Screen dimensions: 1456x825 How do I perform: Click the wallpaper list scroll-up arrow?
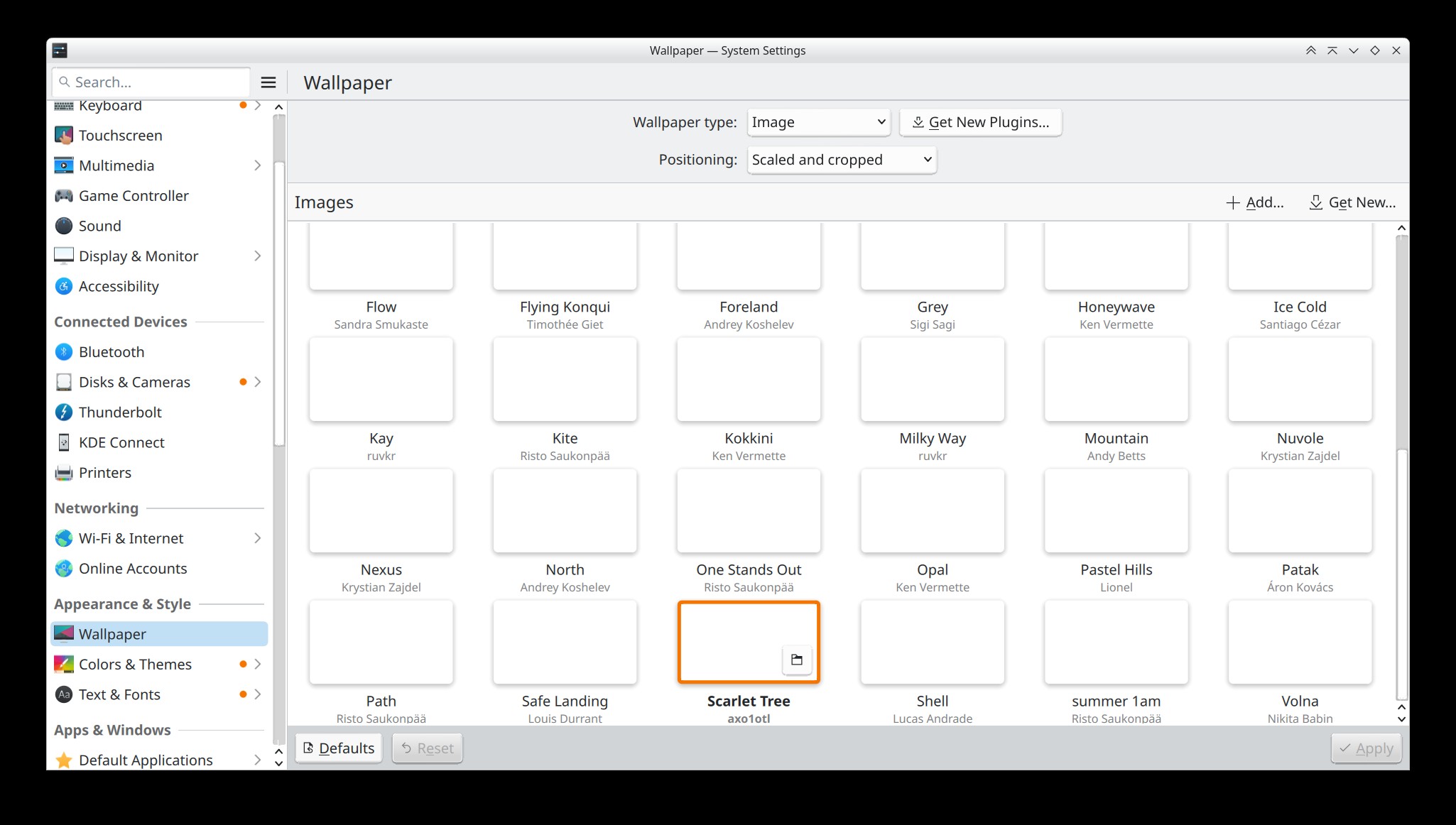(x=1401, y=228)
